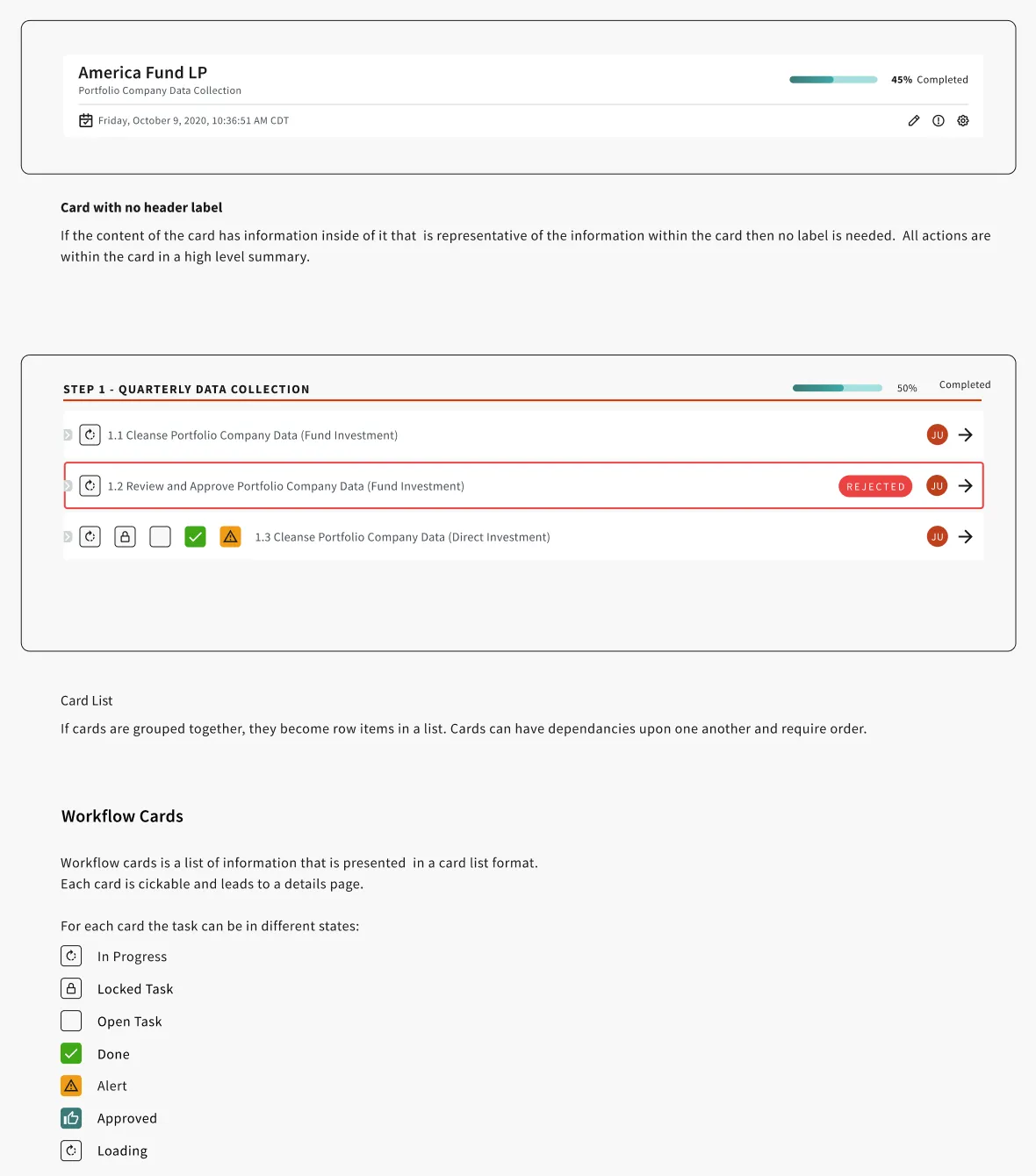
Task: Click the Alert state icon in legend
Action: click(x=71, y=1086)
